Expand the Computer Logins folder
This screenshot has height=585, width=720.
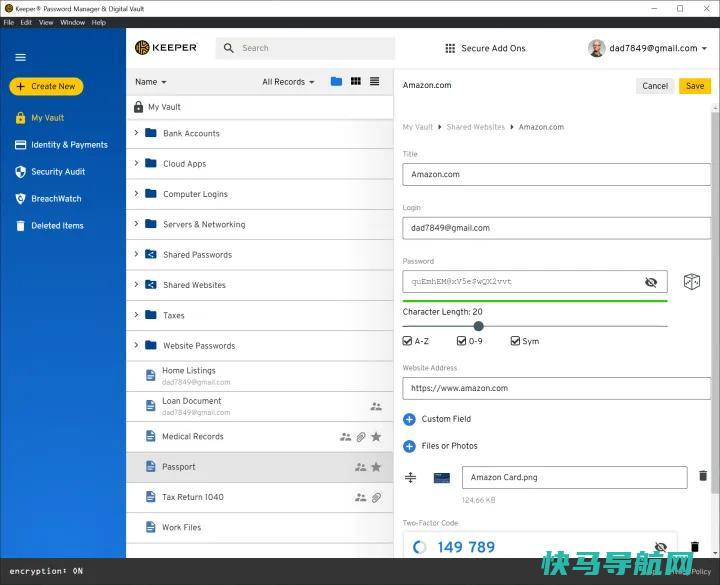point(136,193)
